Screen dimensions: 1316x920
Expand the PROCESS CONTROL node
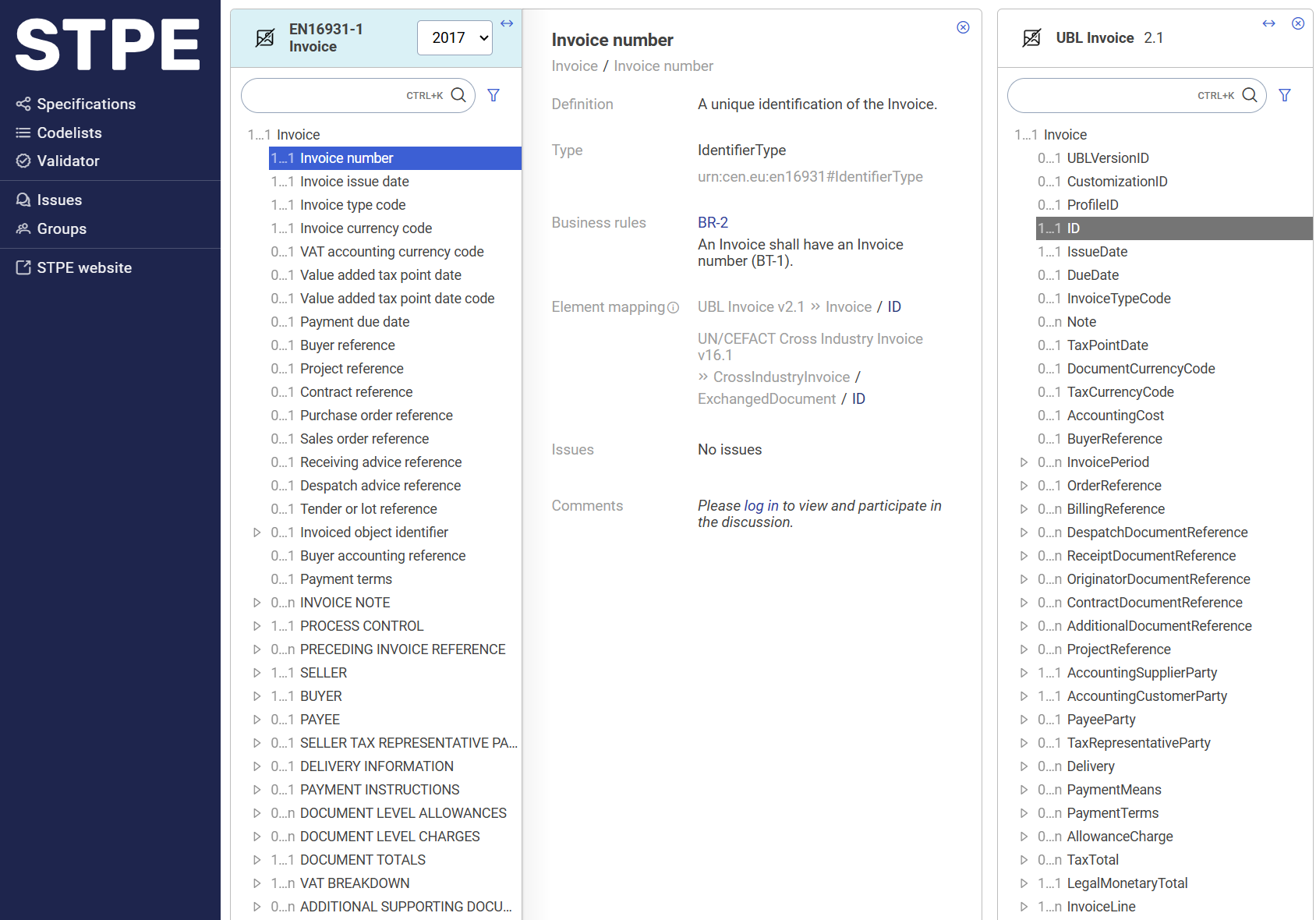point(256,626)
